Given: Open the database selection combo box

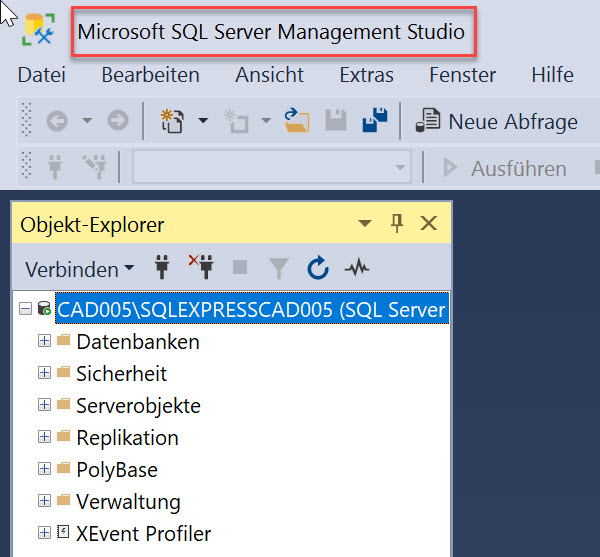Looking at the screenshot, I should pyautogui.click(x=272, y=167).
